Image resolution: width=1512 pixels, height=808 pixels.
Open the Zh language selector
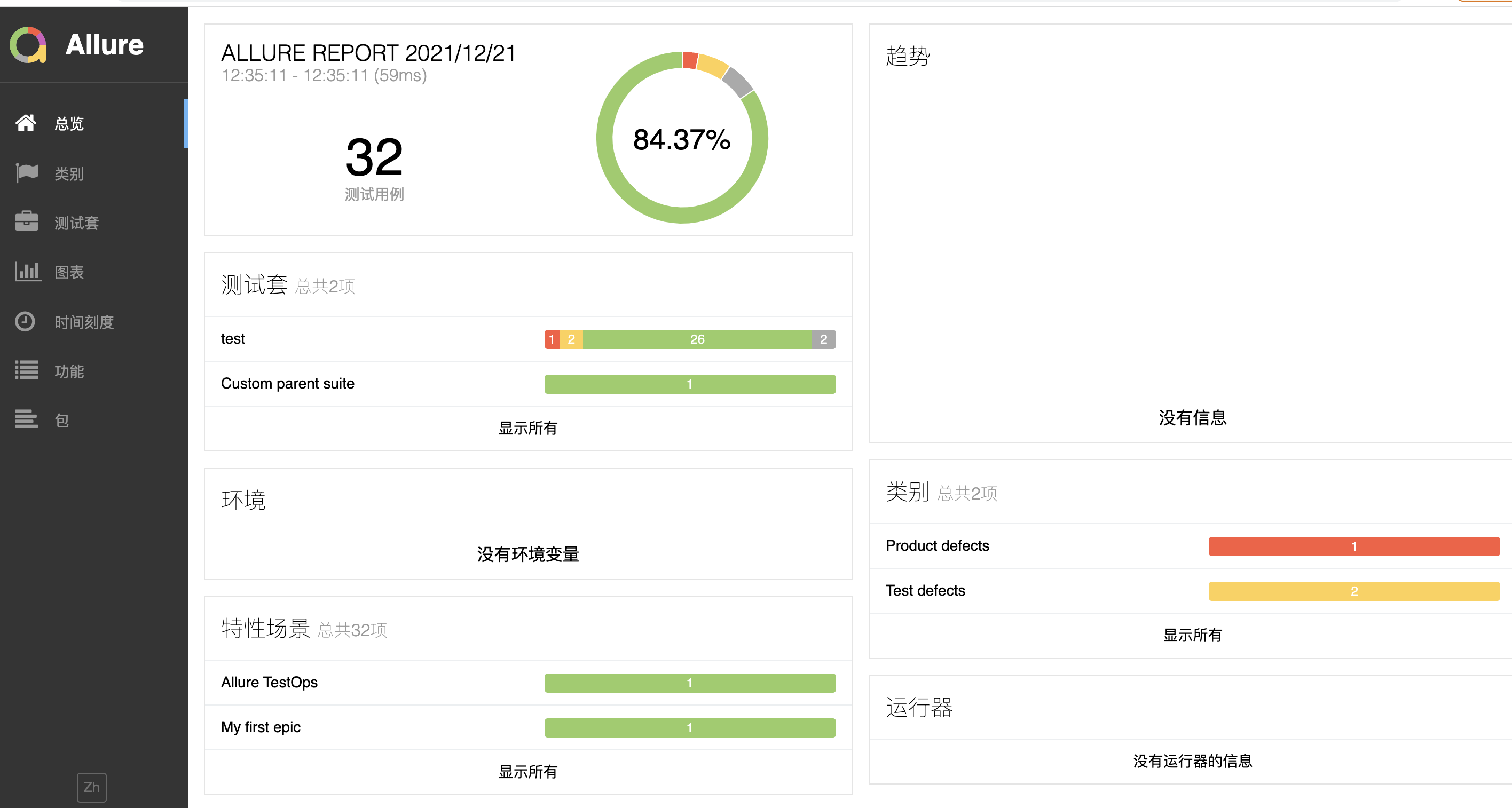click(92, 787)
